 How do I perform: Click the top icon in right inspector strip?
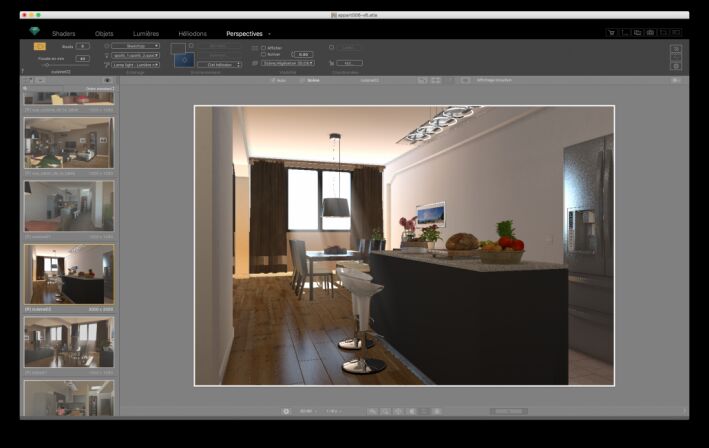click(x=676, y=48)
